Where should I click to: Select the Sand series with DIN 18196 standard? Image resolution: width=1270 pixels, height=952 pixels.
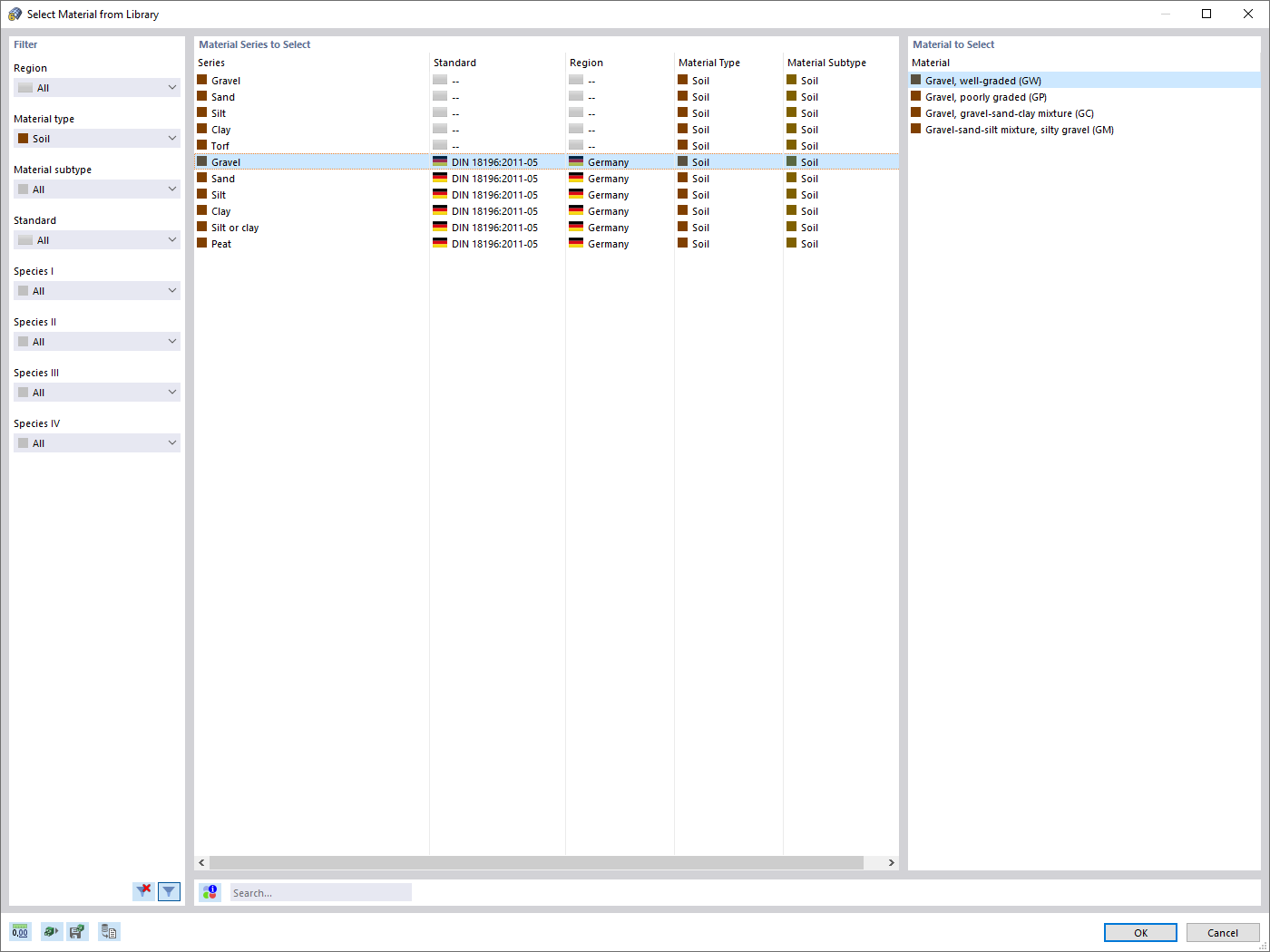(x=547, y=179)
